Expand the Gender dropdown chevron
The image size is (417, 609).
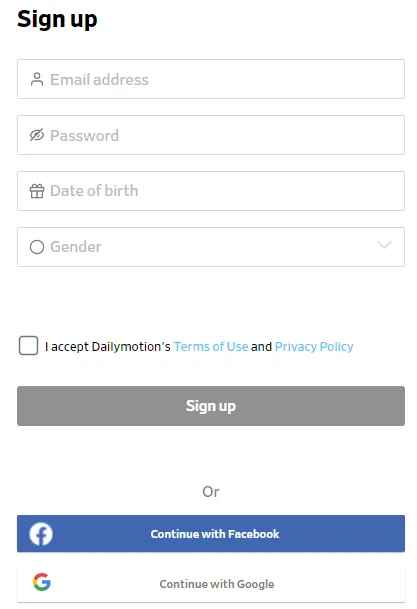[x=384, y=245]
